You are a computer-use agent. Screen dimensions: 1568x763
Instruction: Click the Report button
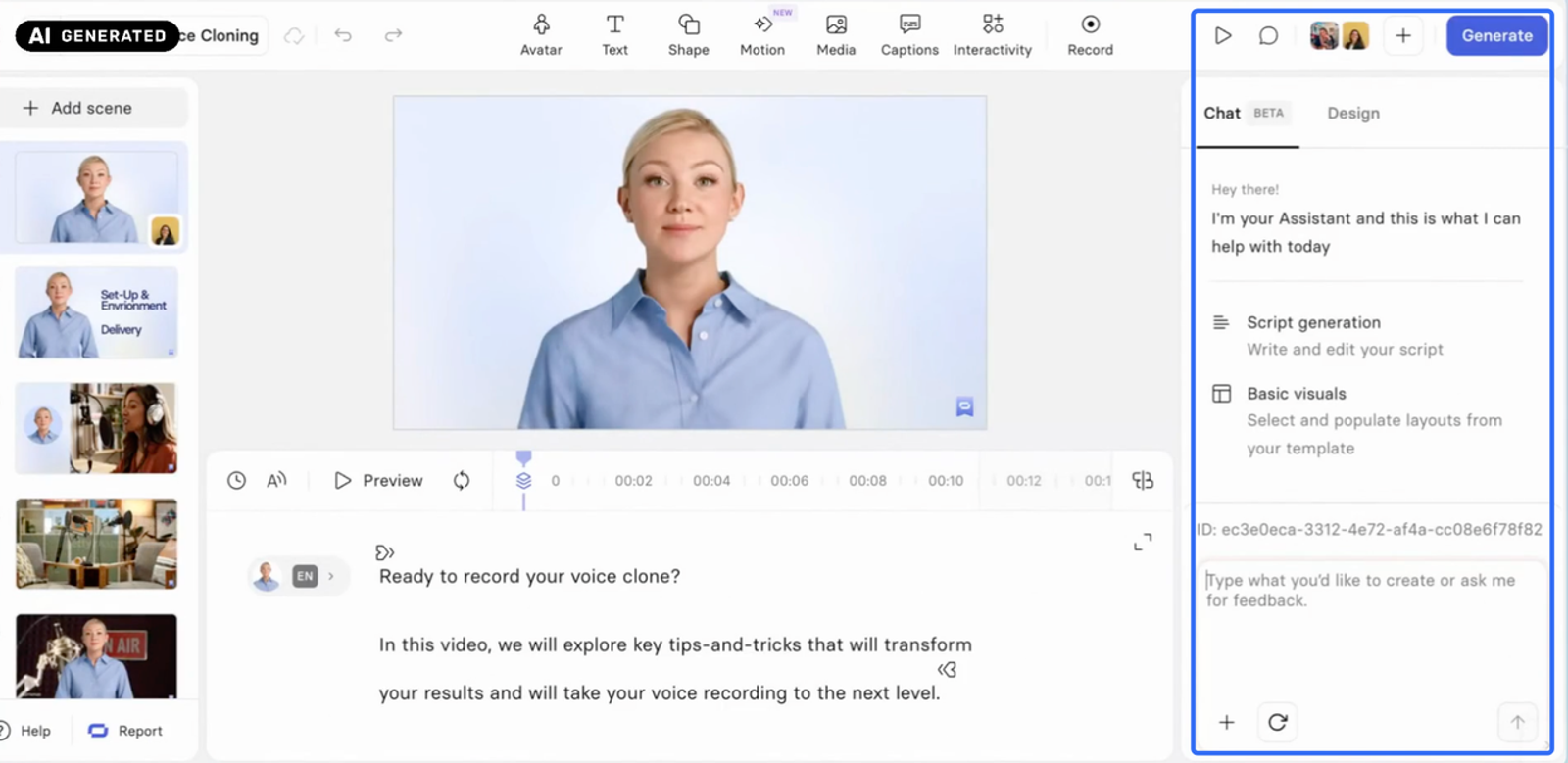point(125,731)
